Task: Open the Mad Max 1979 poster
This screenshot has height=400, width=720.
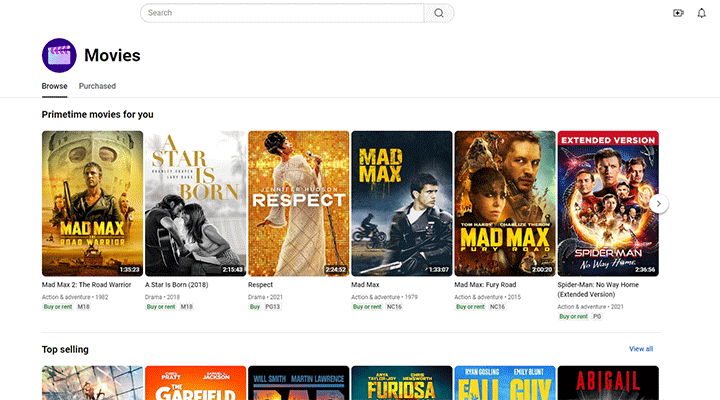Action: click(401, 203)
